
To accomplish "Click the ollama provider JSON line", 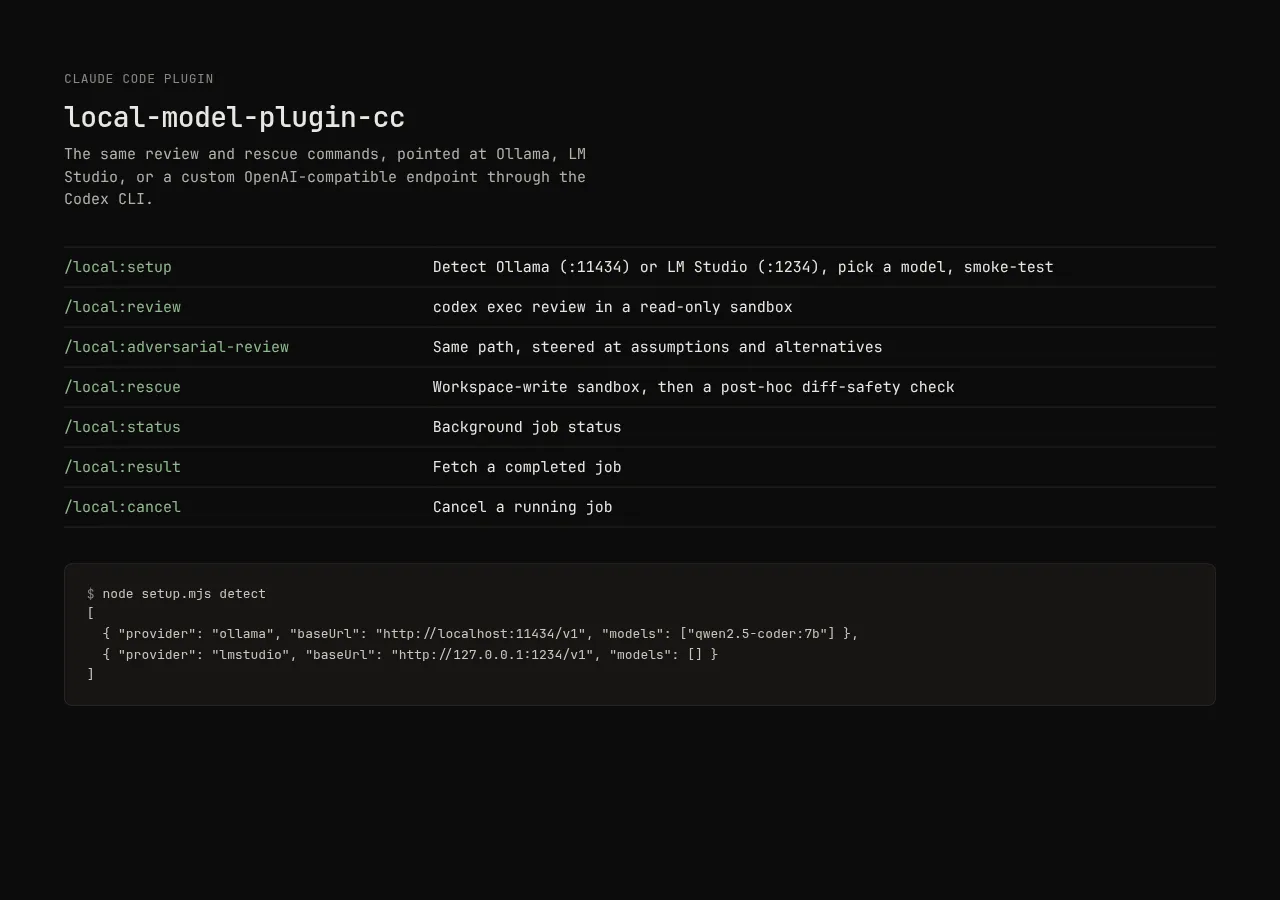I will tap(480, 634).
